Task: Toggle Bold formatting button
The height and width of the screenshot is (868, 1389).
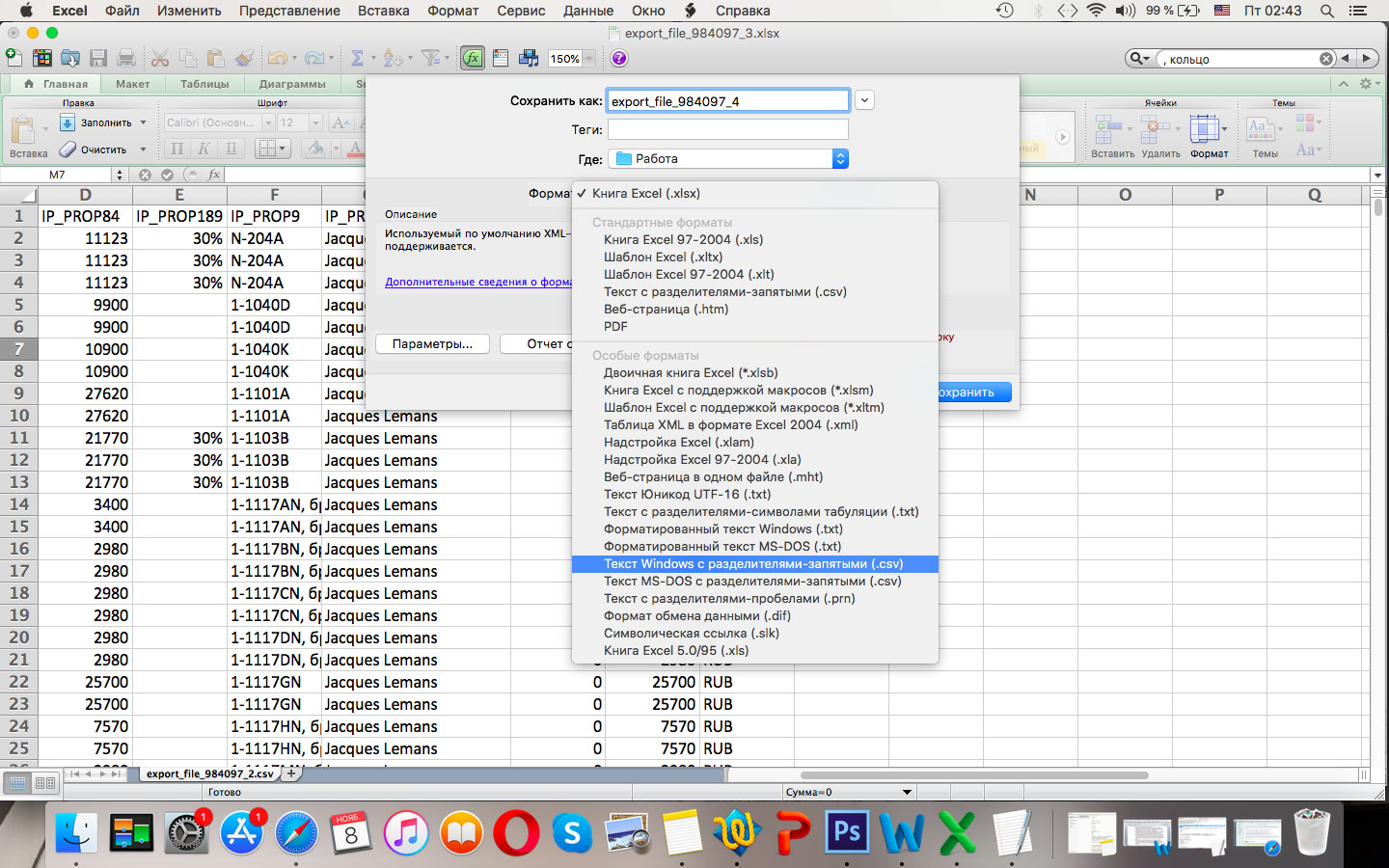Action: 177,149
